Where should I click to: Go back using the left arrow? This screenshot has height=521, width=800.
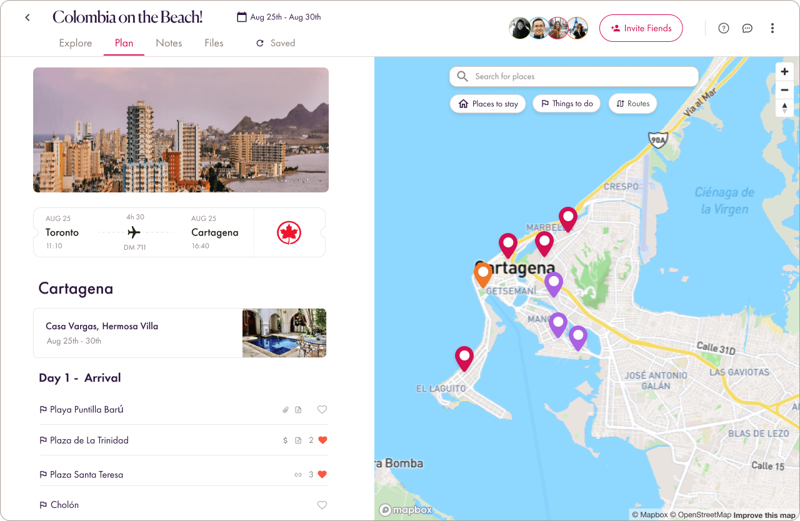click(x=27, y=17)
